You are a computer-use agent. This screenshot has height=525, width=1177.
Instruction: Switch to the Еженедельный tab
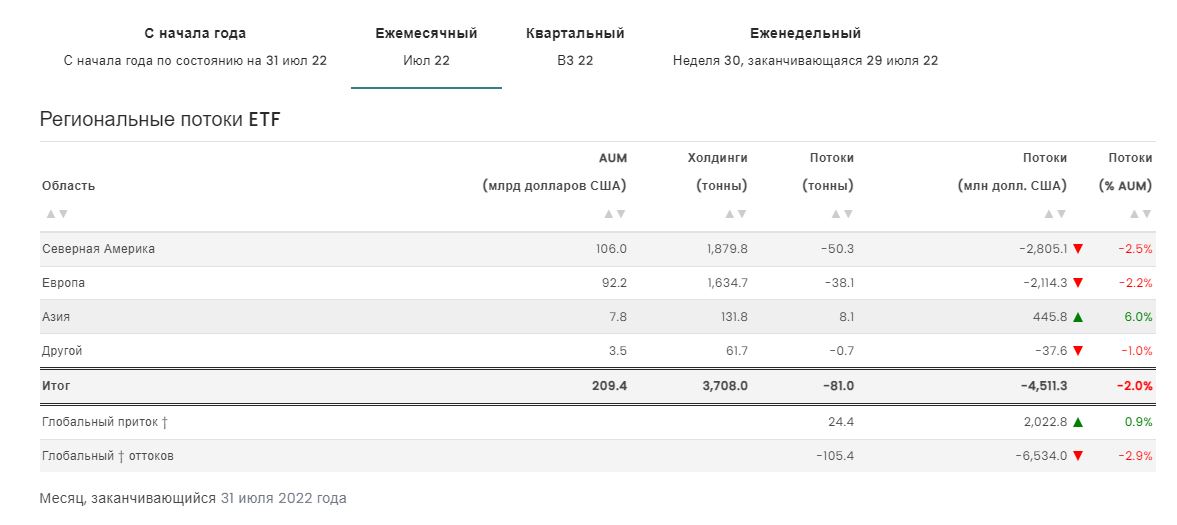tap(805, 46)
